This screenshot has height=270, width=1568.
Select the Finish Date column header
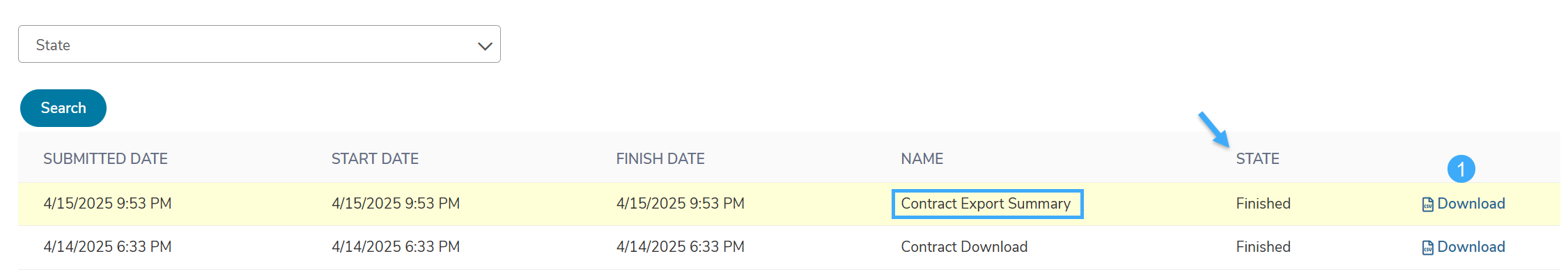(x=660, y=159)
